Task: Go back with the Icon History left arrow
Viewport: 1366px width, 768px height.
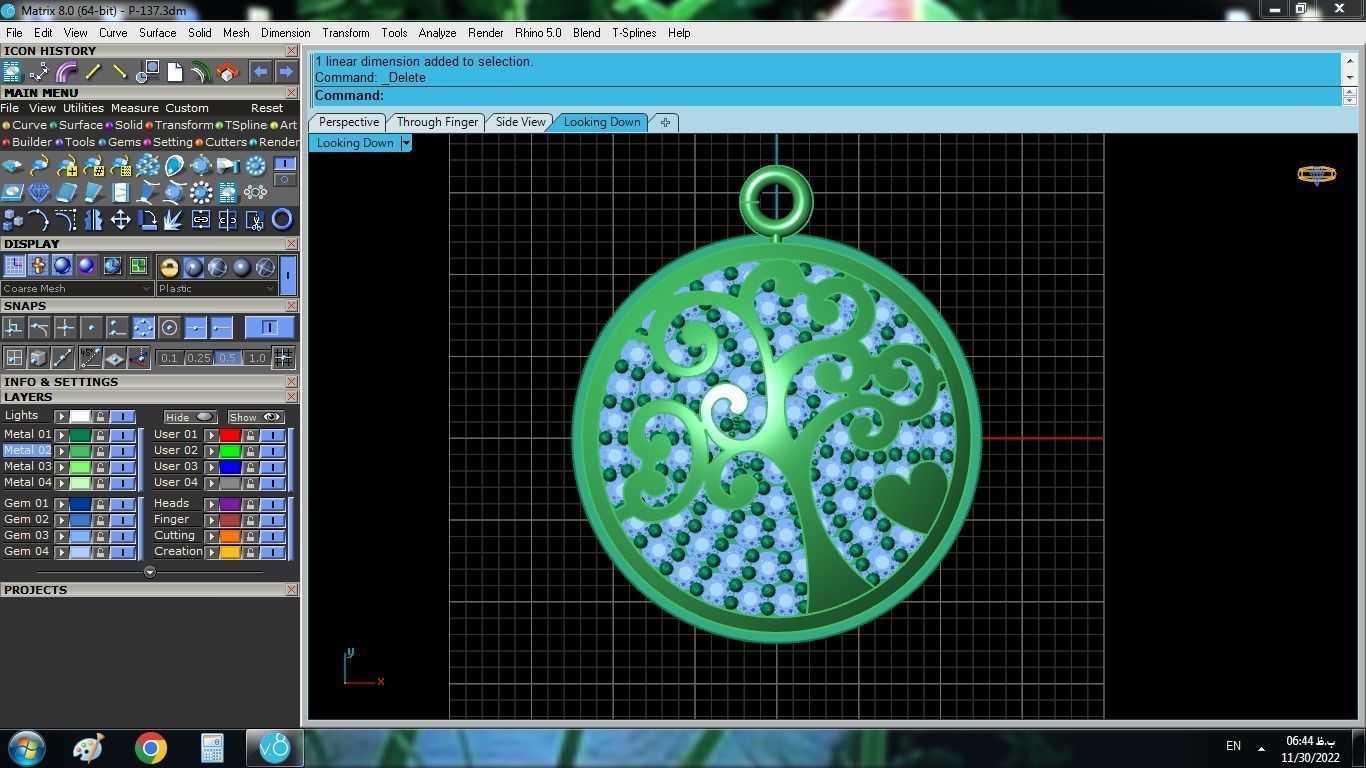Action: coord(260,72)
